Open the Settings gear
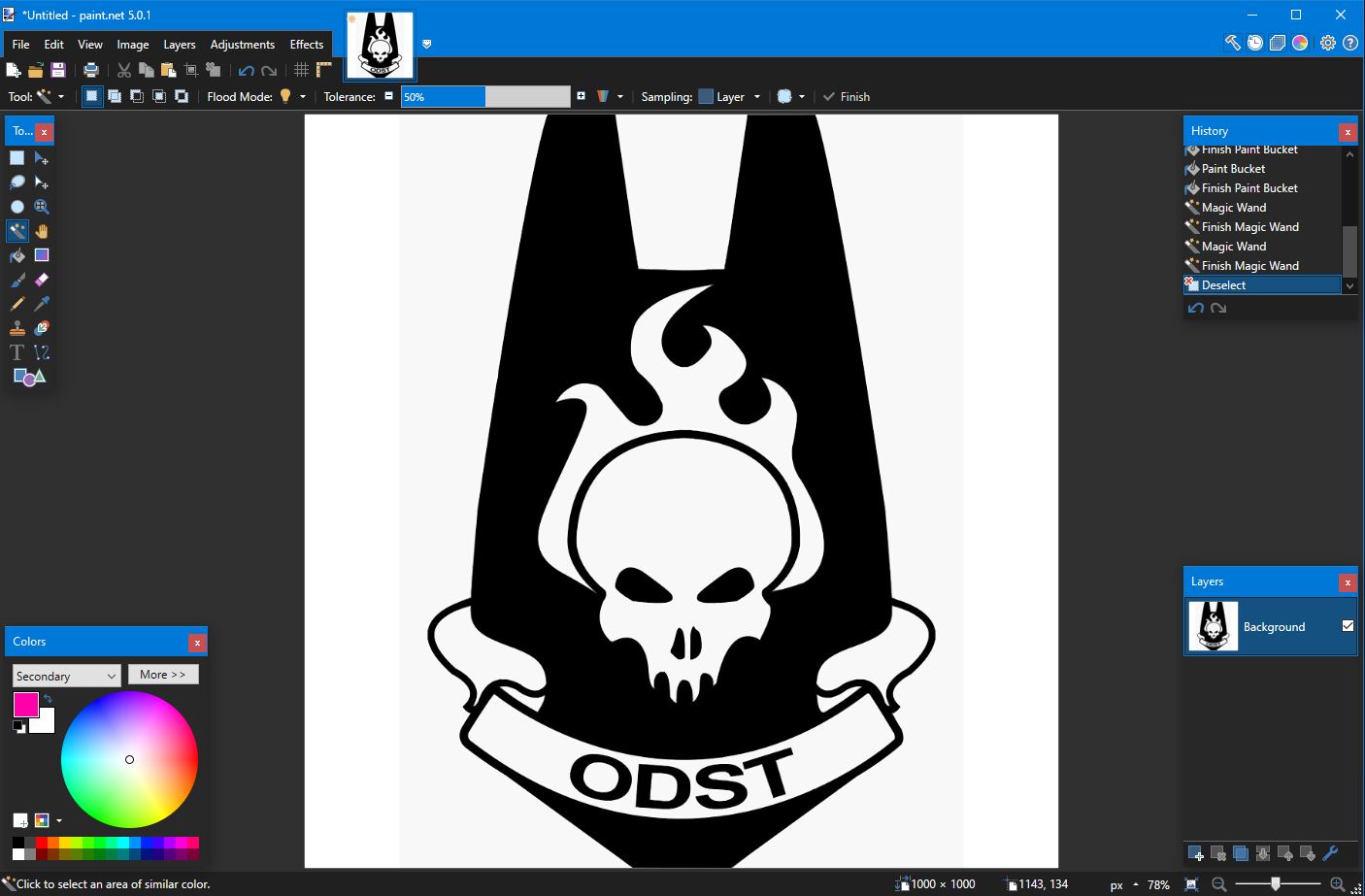The width and height of the screenshot is (1365, 896). [x=1328, y=43]
